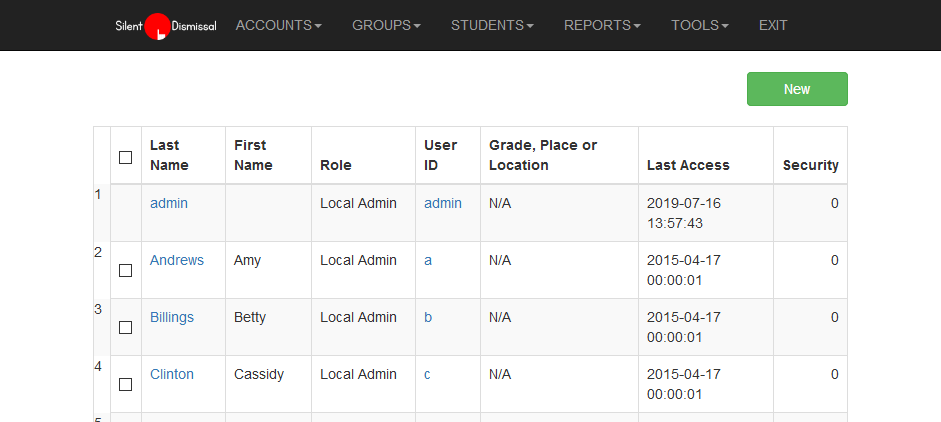
Task: Select the checkbox for Billings row
Action: tap(125, 327)
